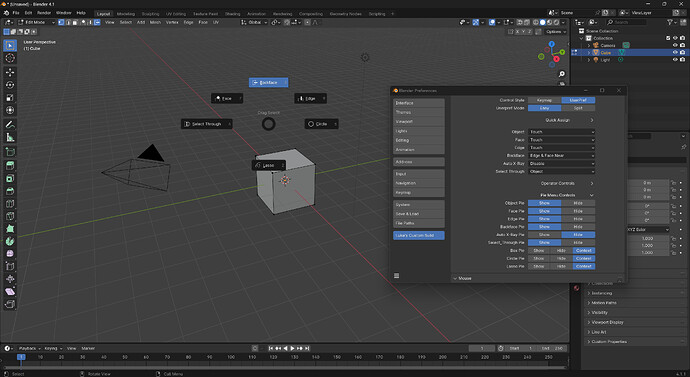The image size is (690, 377).
Task: Open the Render menu
Action: point(44,13)
